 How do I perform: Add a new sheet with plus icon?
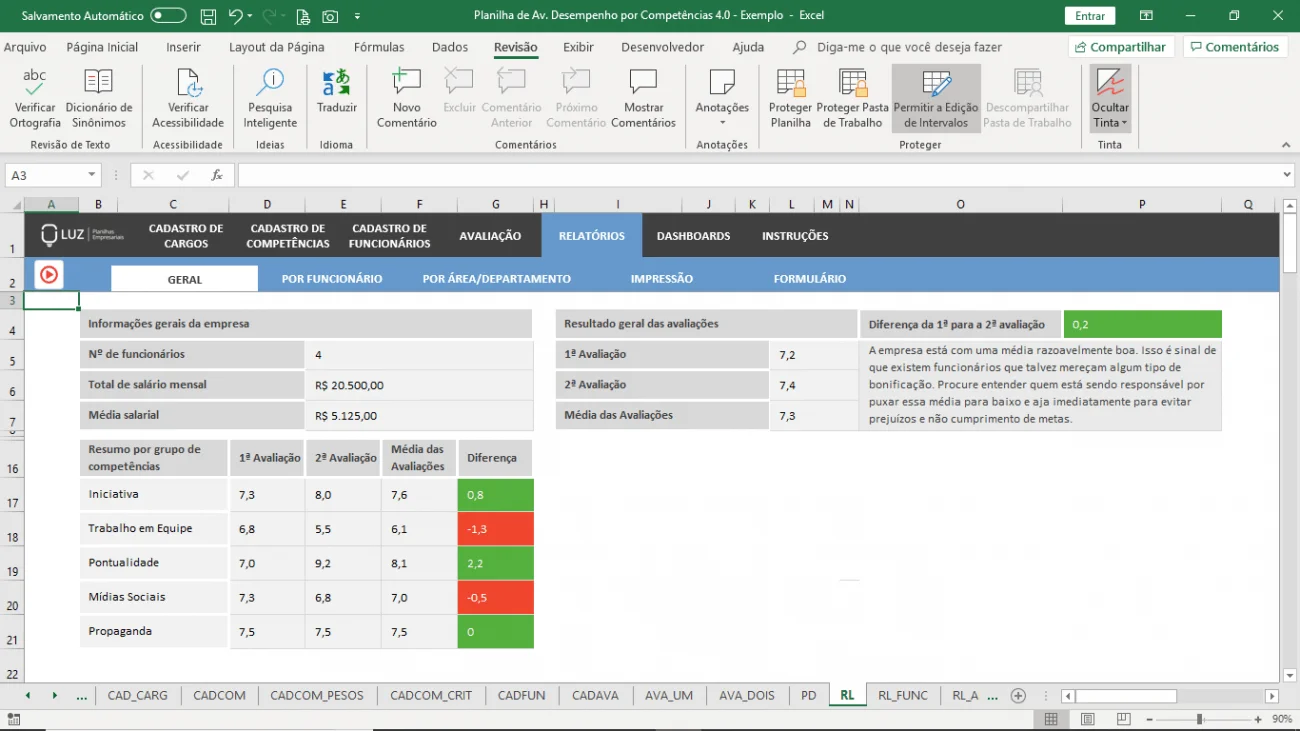click(1018, 696)
